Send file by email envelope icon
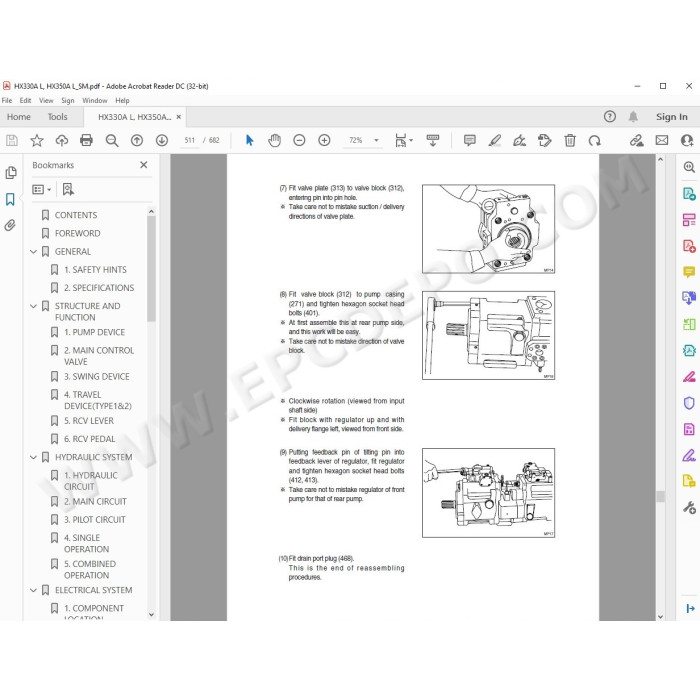700x700 pixels. [x=662, y=141]
